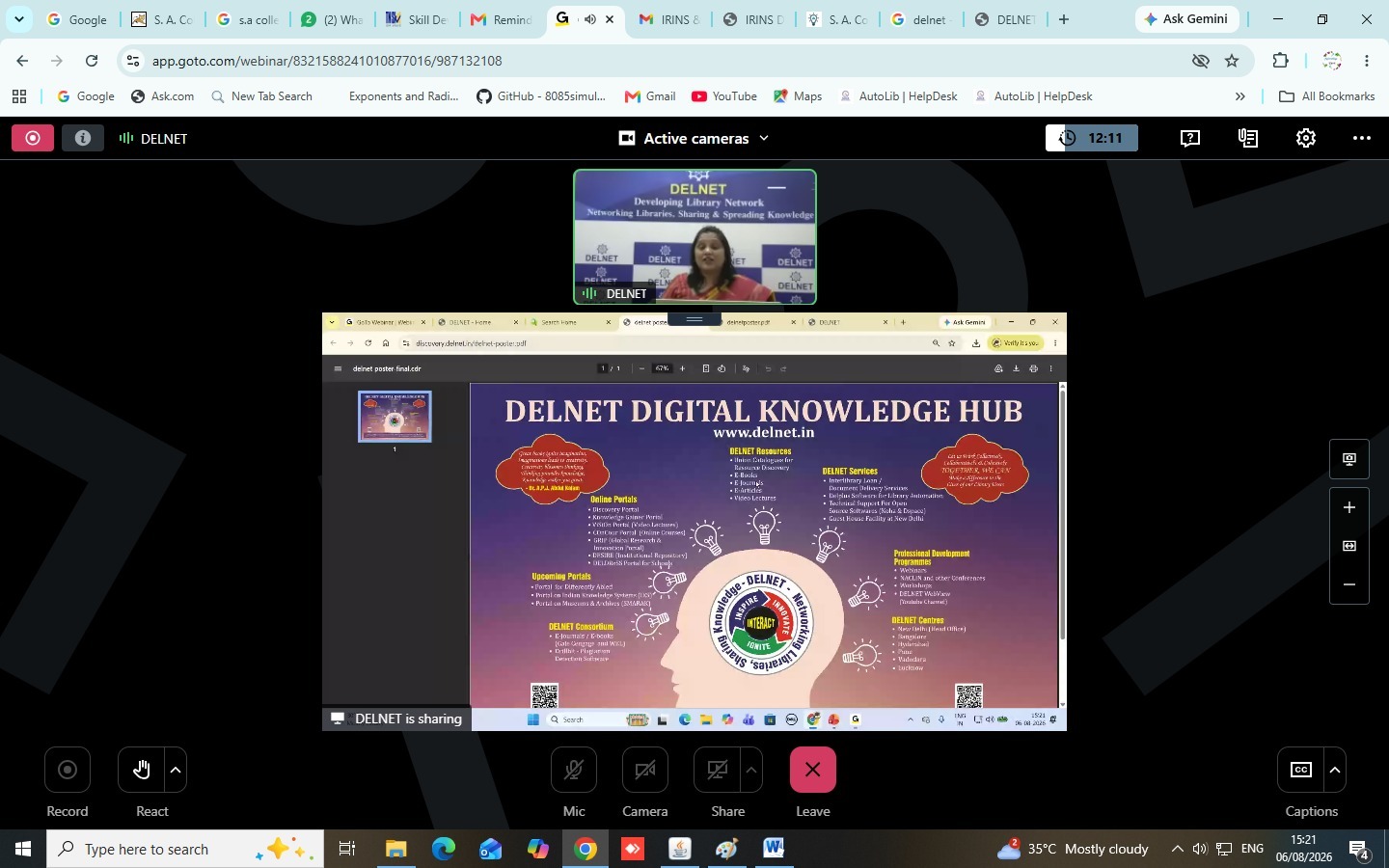Open the GitHub 8085simul bookmark
This screenshot has width=1389, height=868.
click(x=541, y=96)
